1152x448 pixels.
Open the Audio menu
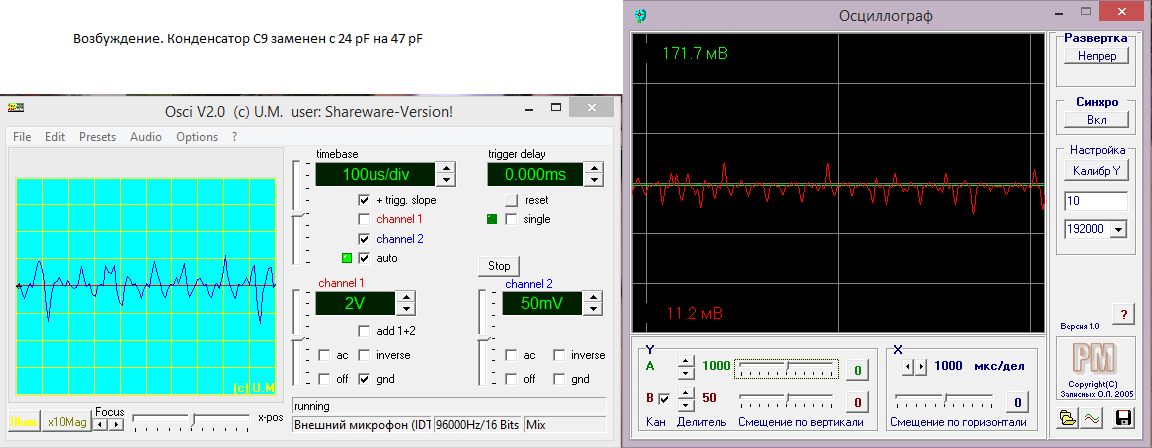coord(146,137)
